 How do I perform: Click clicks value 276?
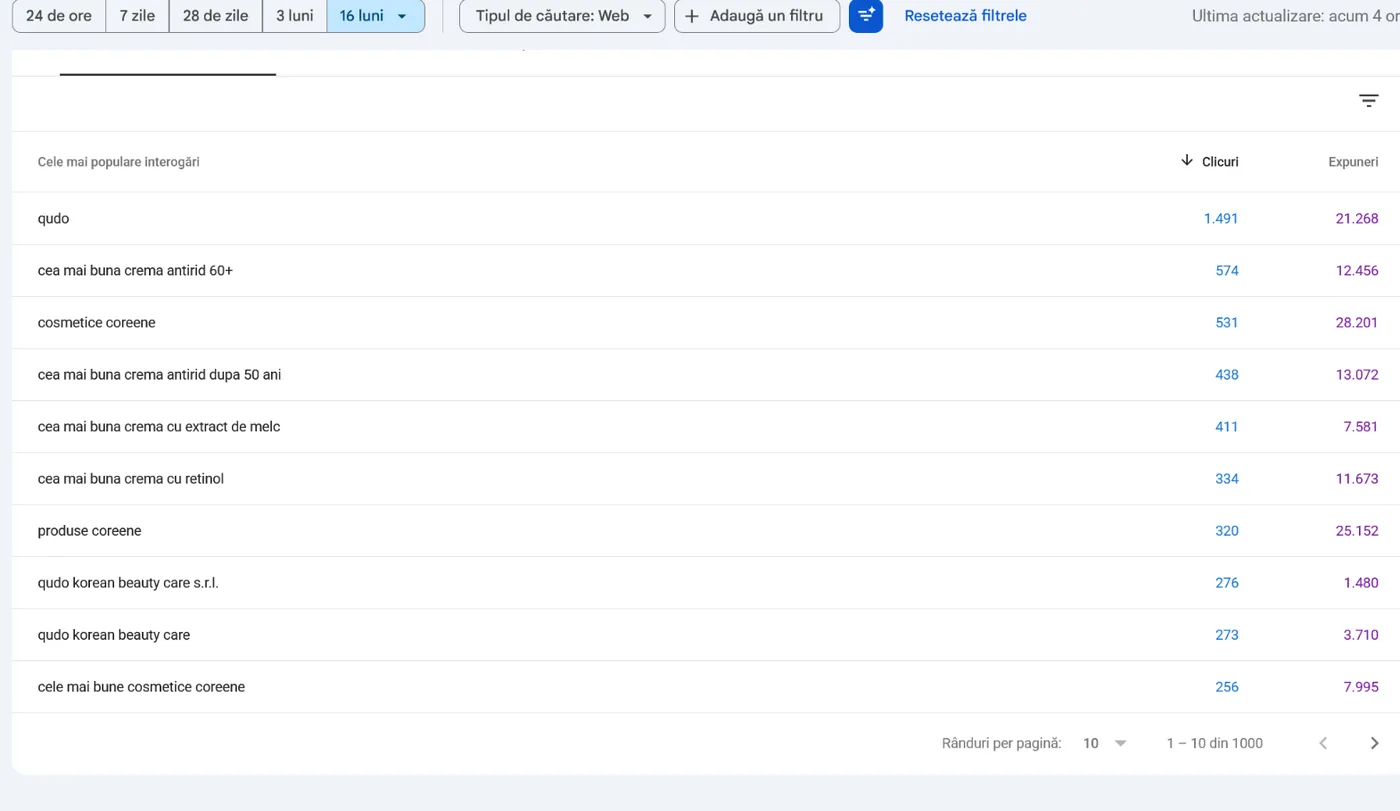pos(1227,582)
